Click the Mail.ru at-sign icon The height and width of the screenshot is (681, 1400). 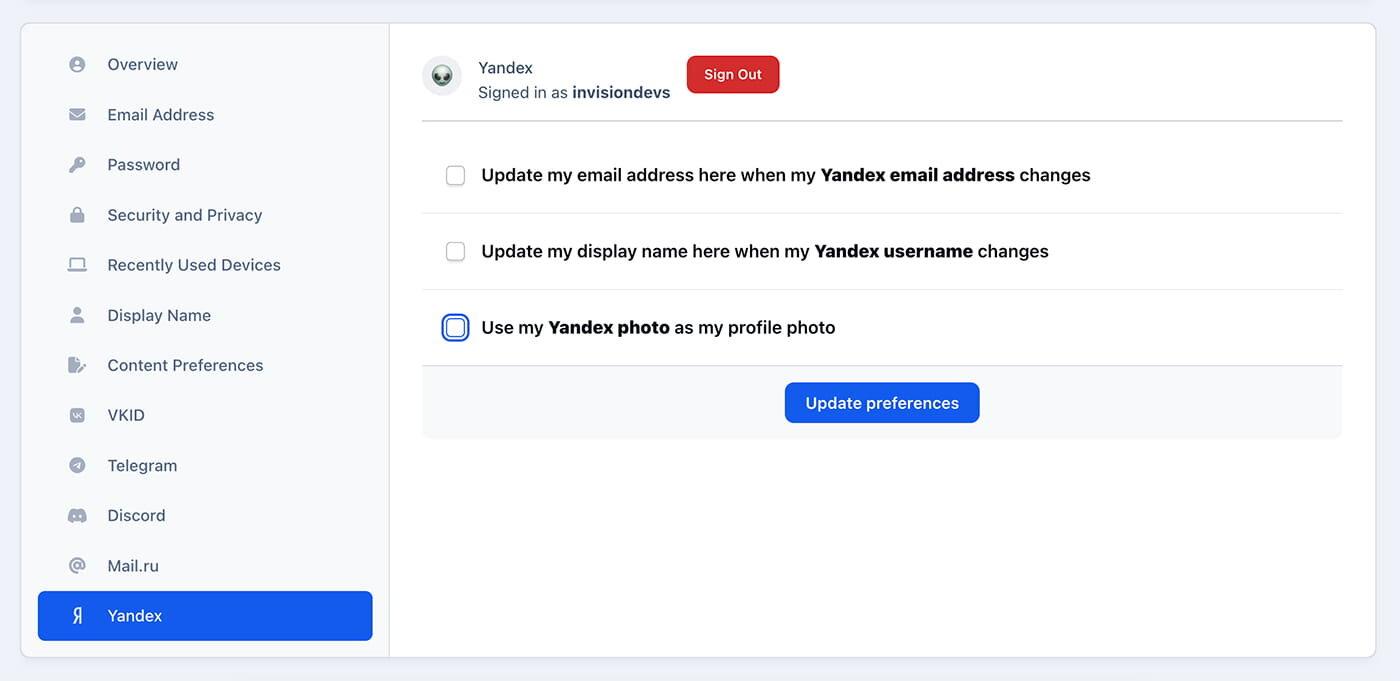(x=77, y=566)
